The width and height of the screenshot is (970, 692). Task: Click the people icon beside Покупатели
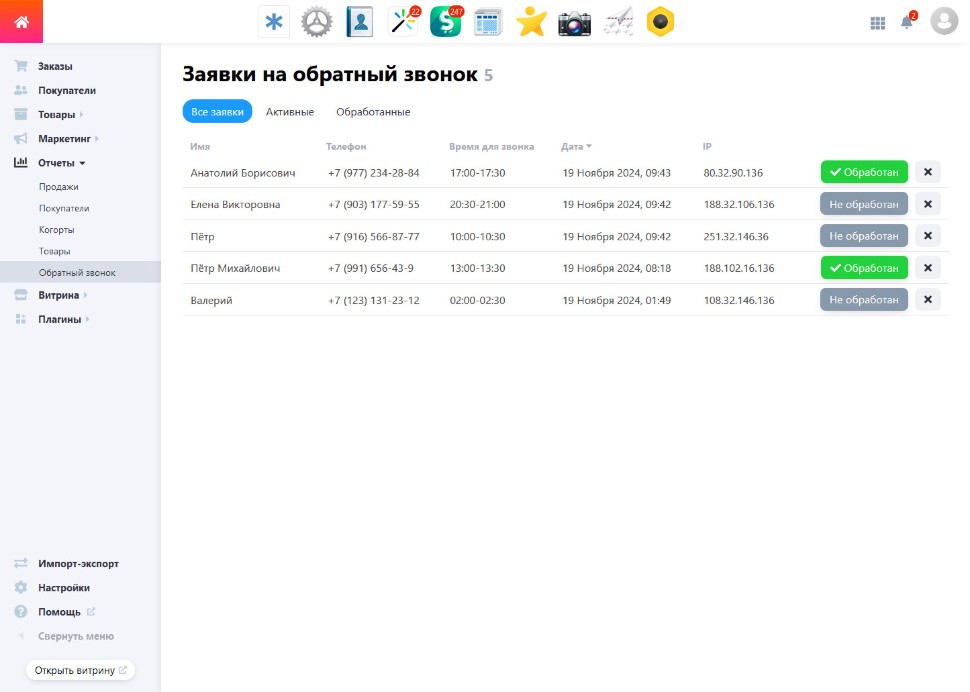[x=21, y=90]
